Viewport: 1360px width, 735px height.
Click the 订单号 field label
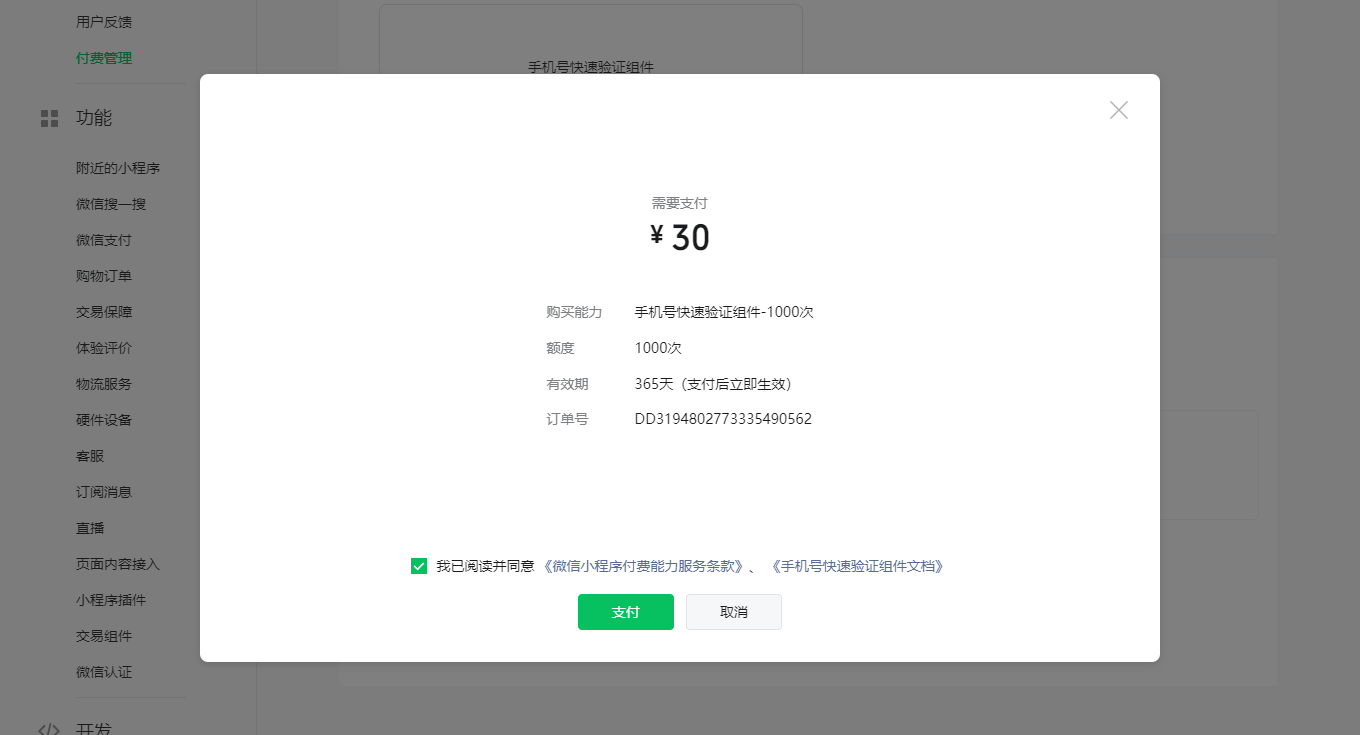pos(567,419)
